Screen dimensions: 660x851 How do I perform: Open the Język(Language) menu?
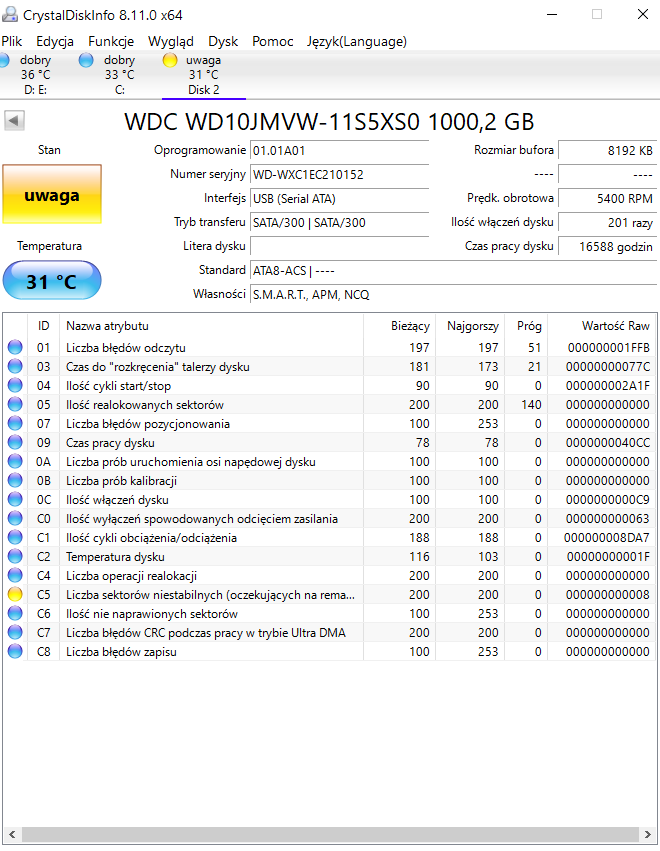coord(357,41)
